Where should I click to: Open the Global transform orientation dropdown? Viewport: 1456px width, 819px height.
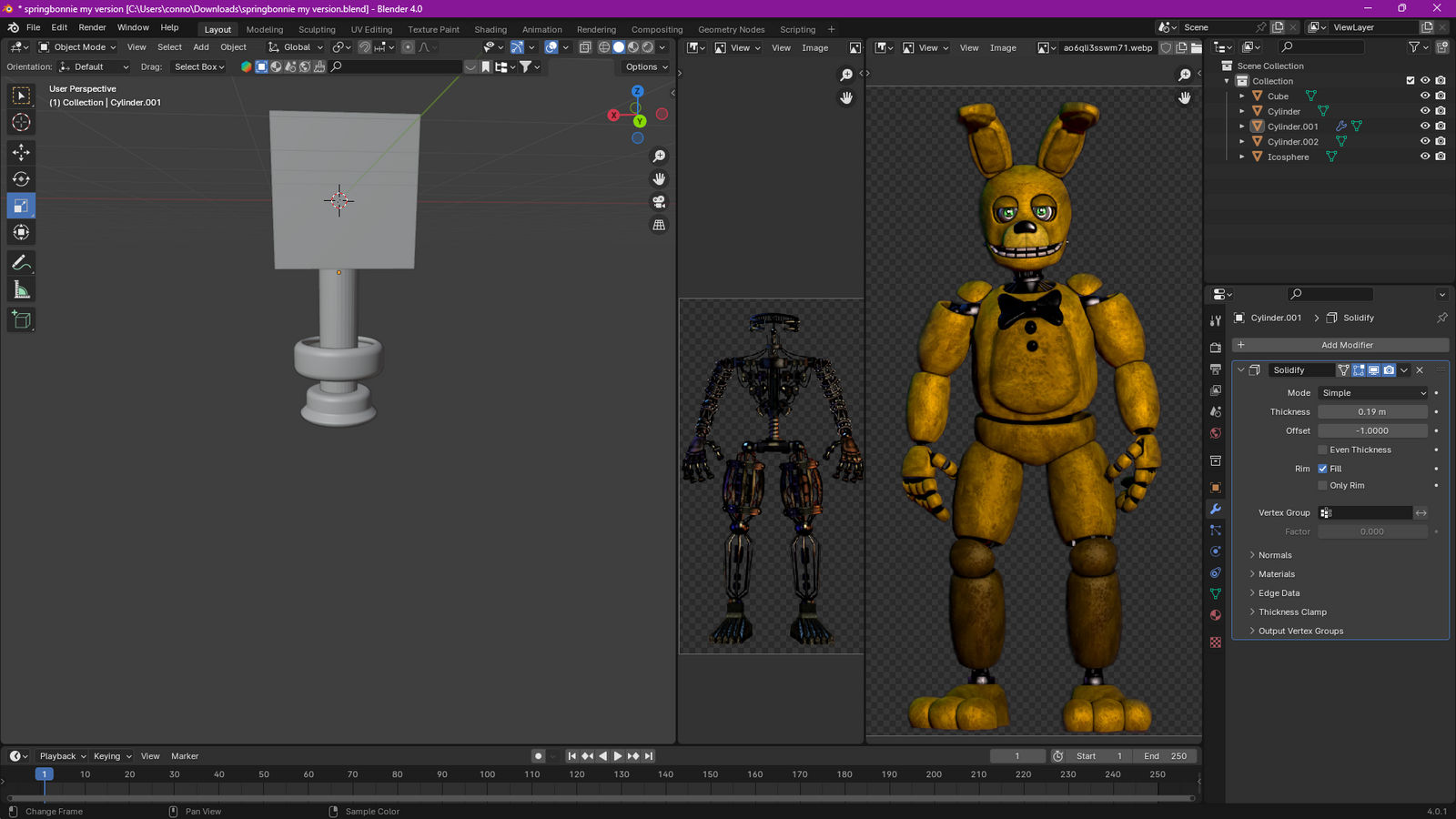tap(296, 47)
